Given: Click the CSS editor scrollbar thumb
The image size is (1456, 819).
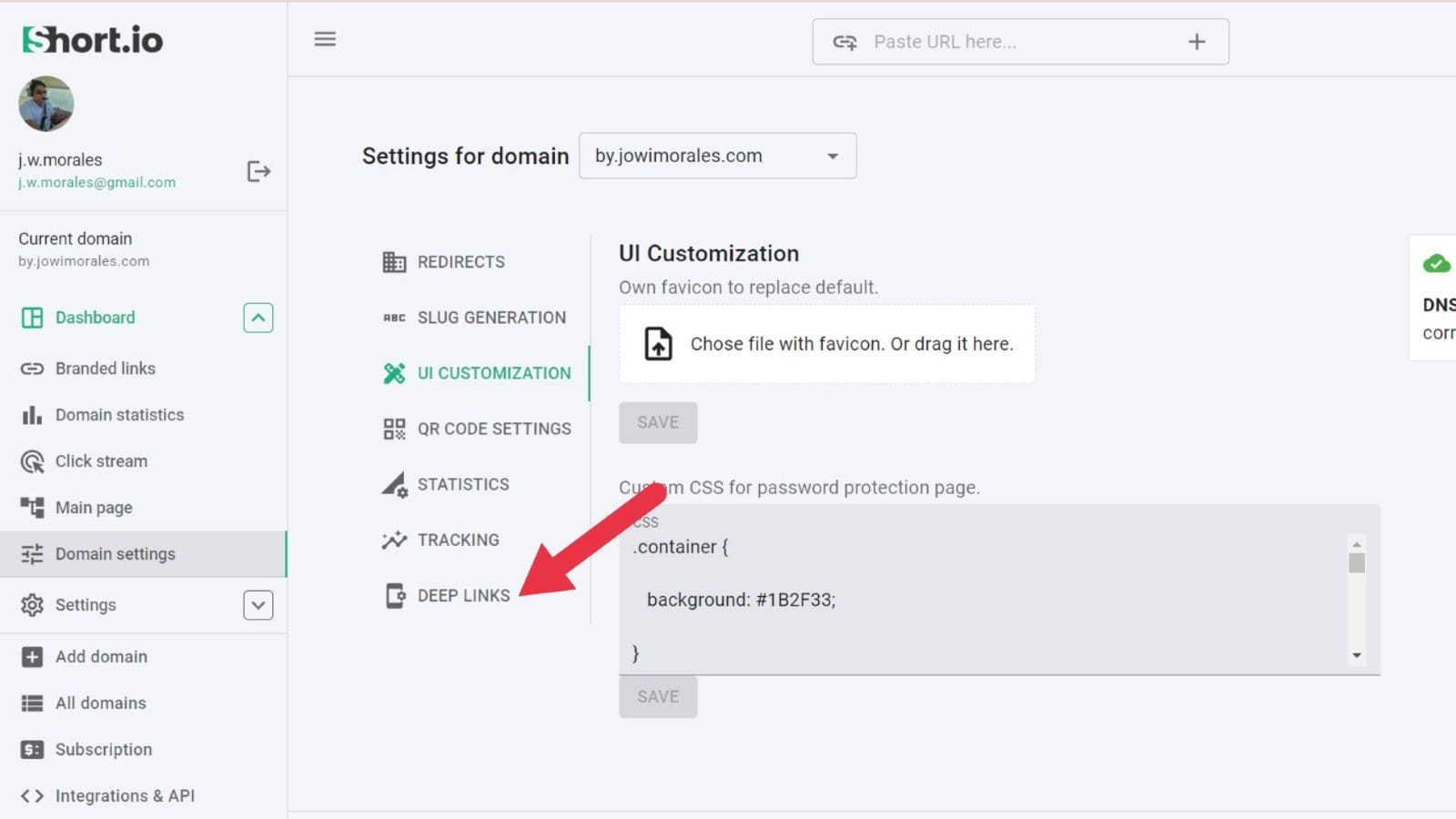Looking at the screenshot, I should pos(1357,563).
